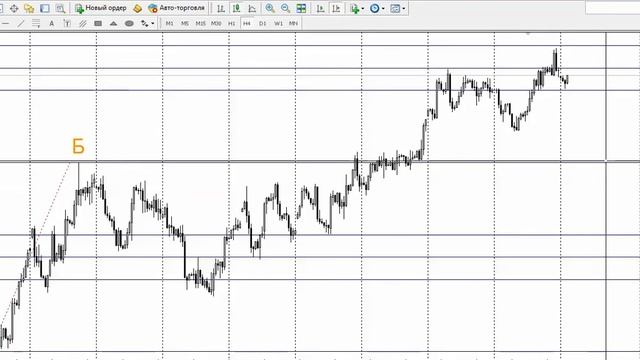The image size is (640, 360).
Task: Click the periods clock icon
Action: pos(374,8)
